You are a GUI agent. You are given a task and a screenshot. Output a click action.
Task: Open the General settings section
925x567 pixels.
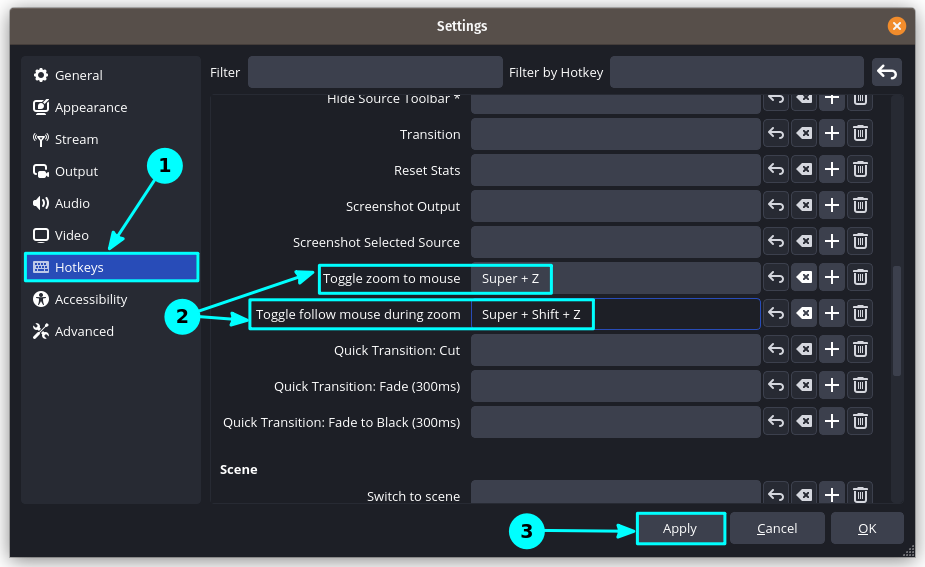78,75
